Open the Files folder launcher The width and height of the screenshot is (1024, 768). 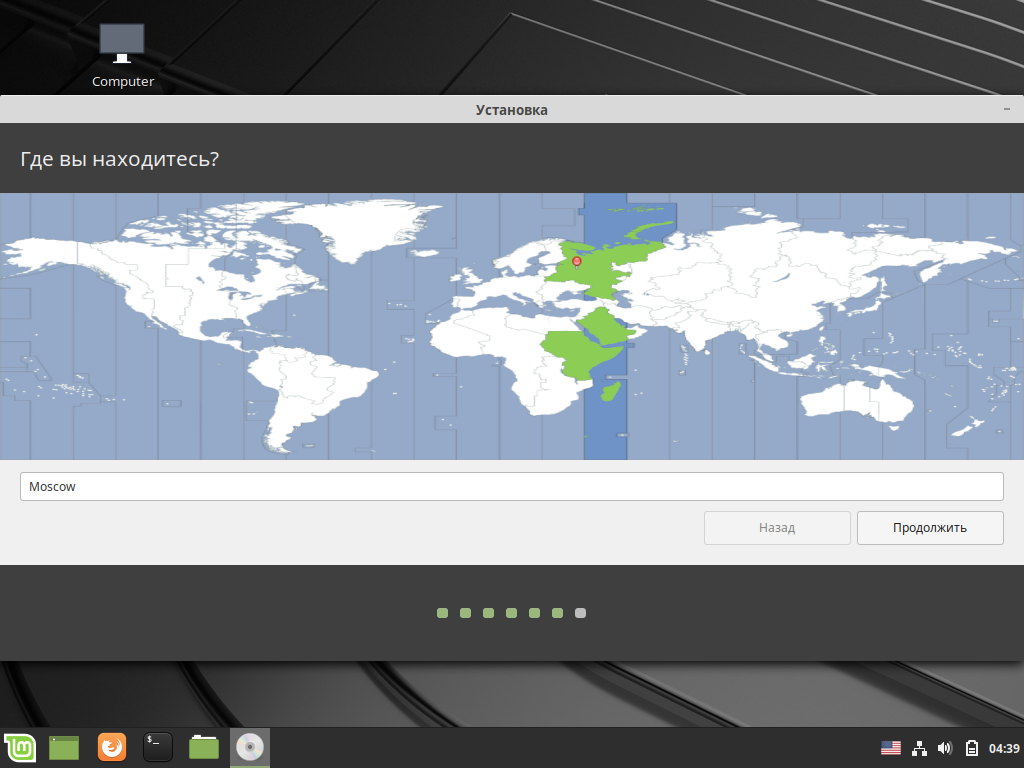pyautogui.click(x=204, y=747)
